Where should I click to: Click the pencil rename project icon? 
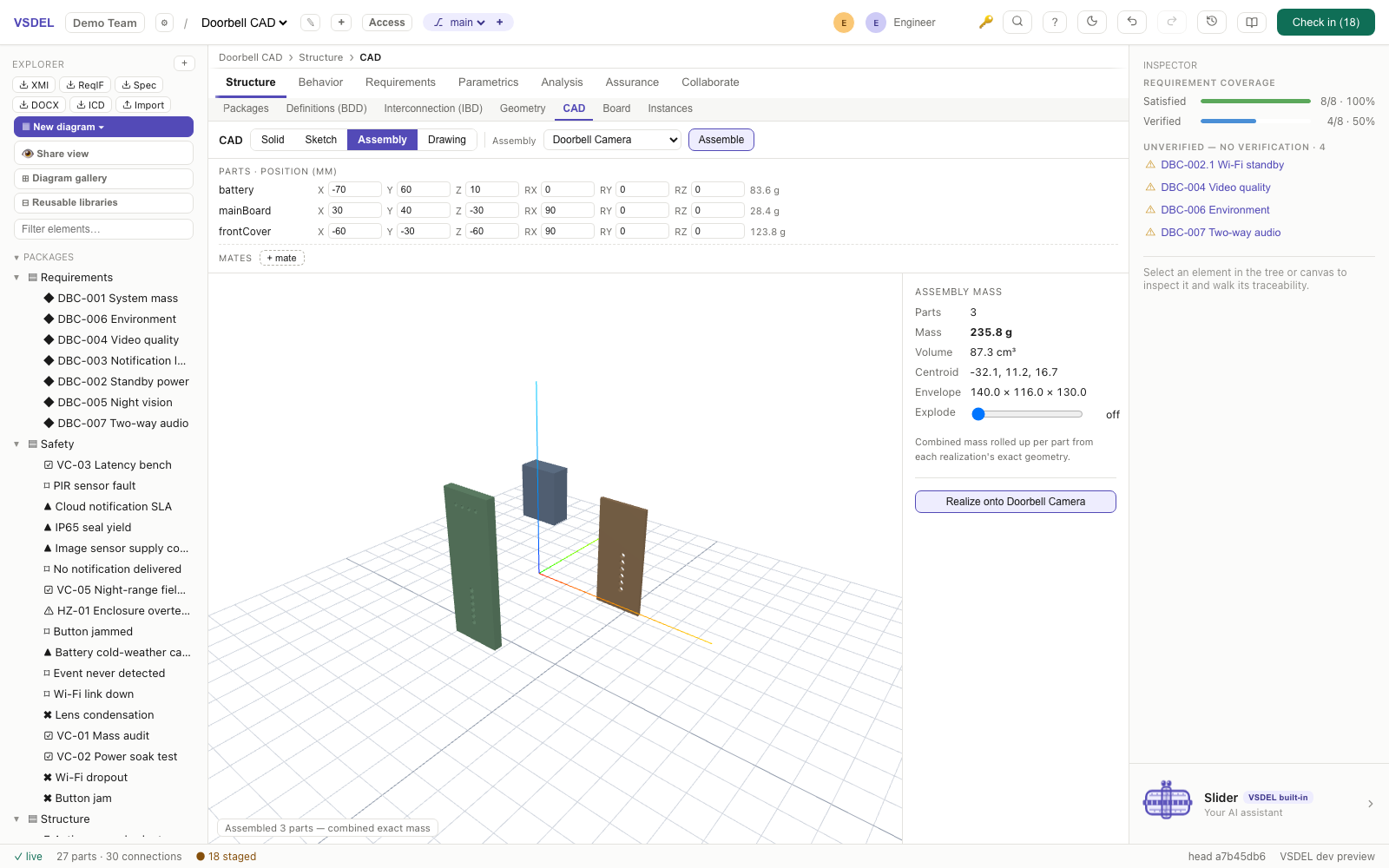click(310, 23)
